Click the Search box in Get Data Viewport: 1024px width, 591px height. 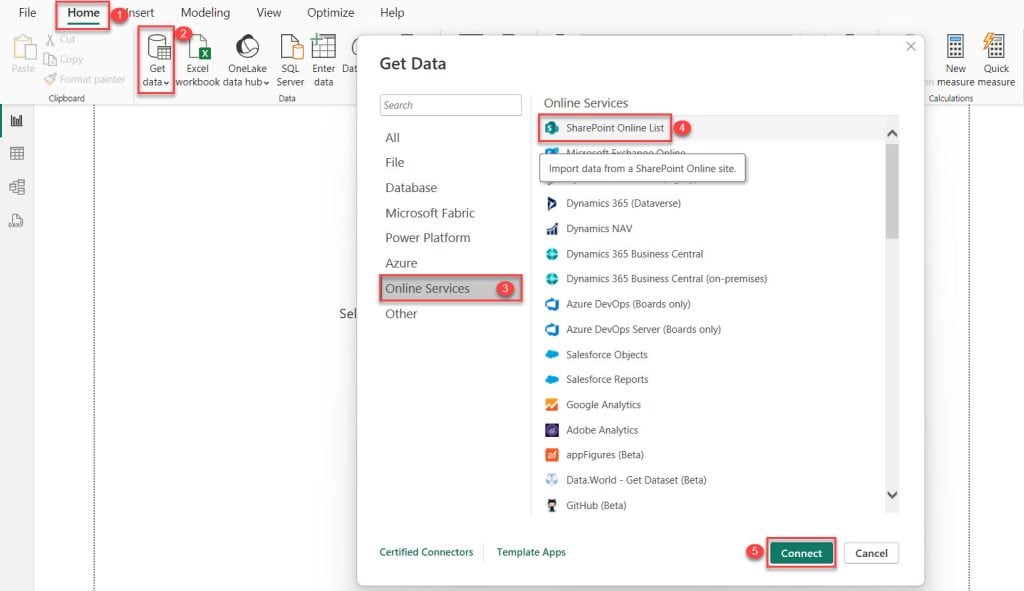451,105
